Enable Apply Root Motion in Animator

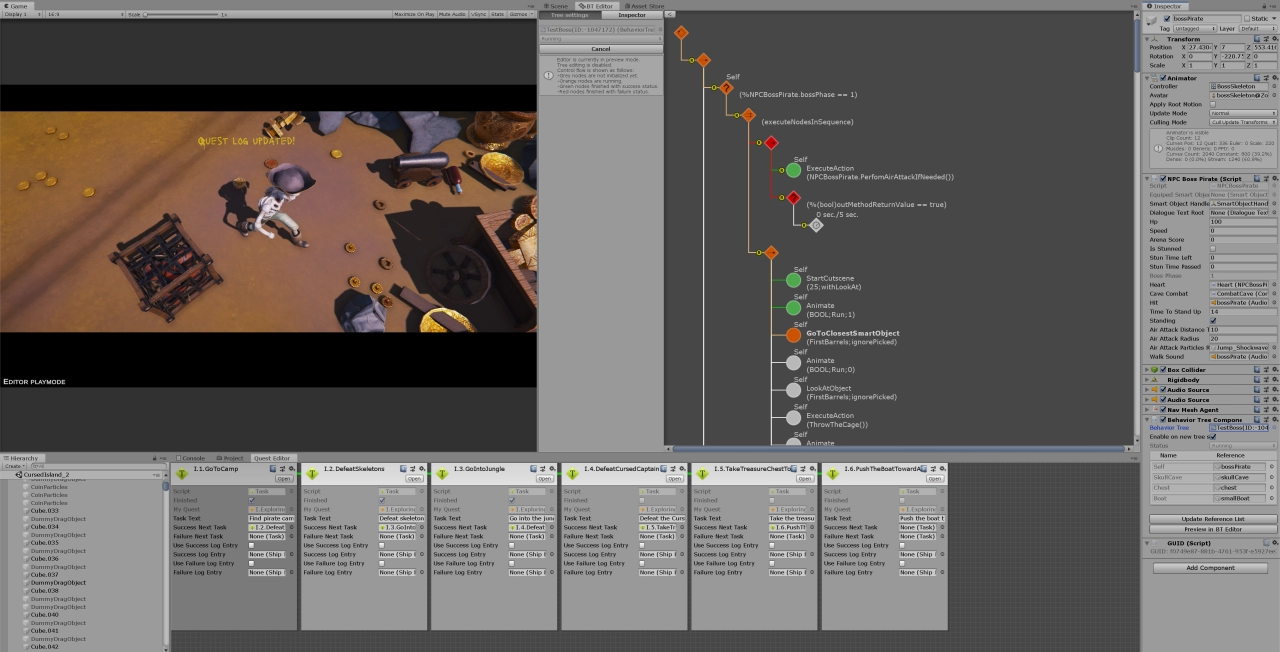click(1214, 104)
